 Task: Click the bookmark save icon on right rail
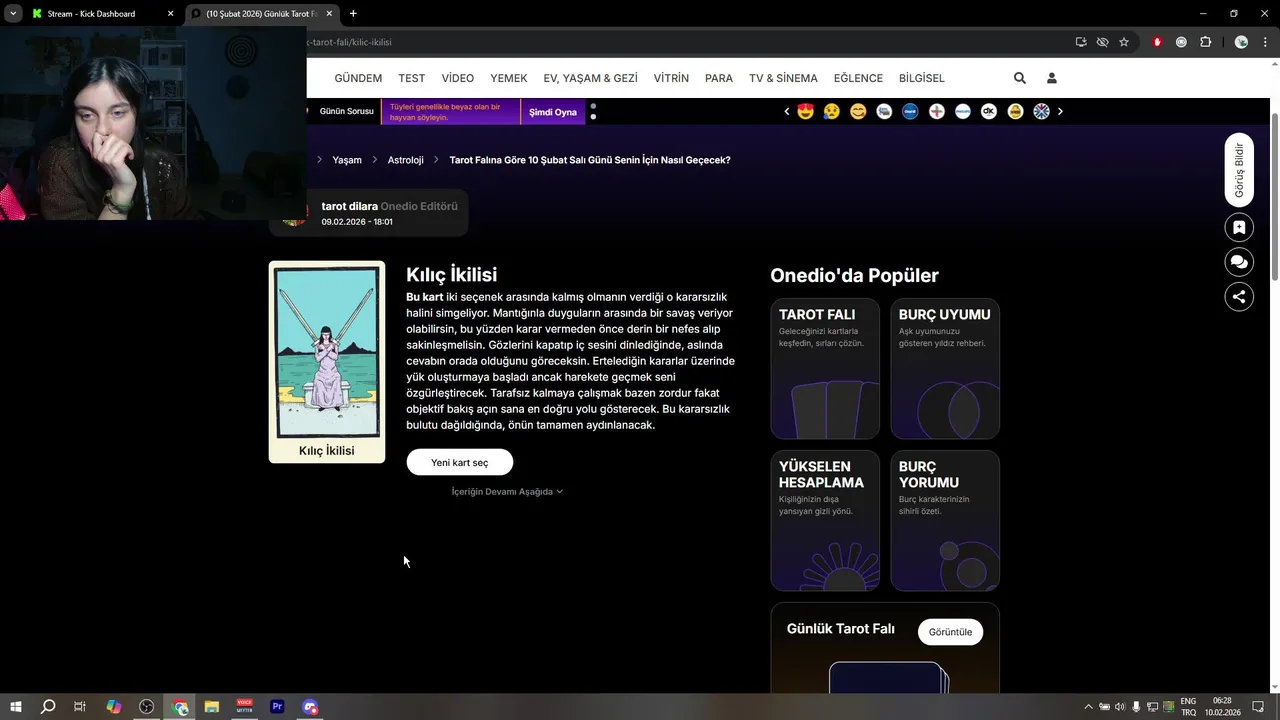click(x=1239, y=227)
